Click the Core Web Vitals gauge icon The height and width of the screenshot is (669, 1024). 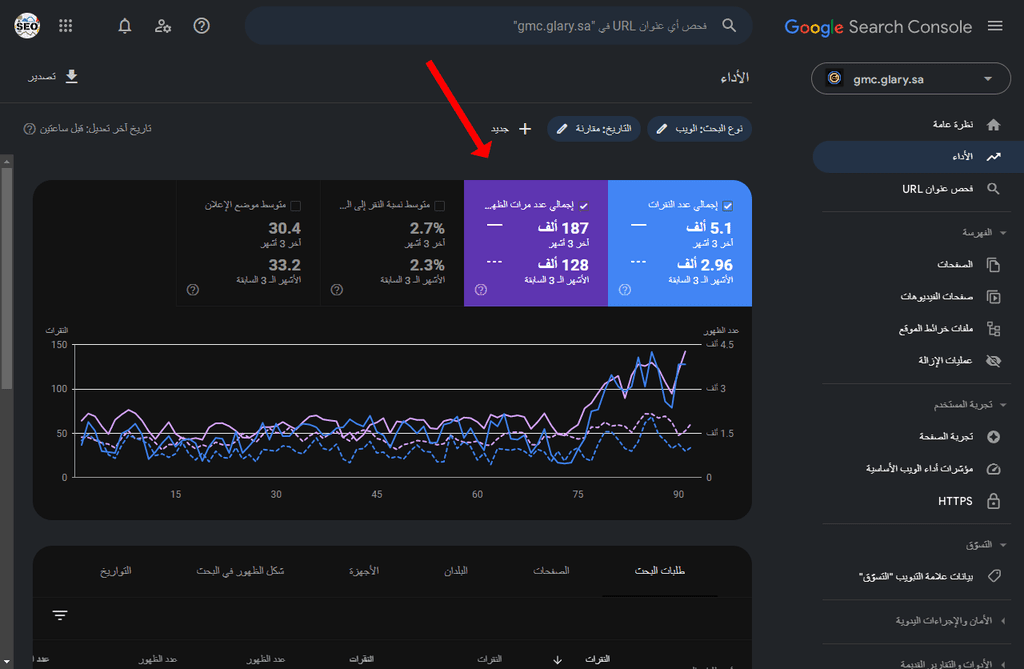(993, 469)
